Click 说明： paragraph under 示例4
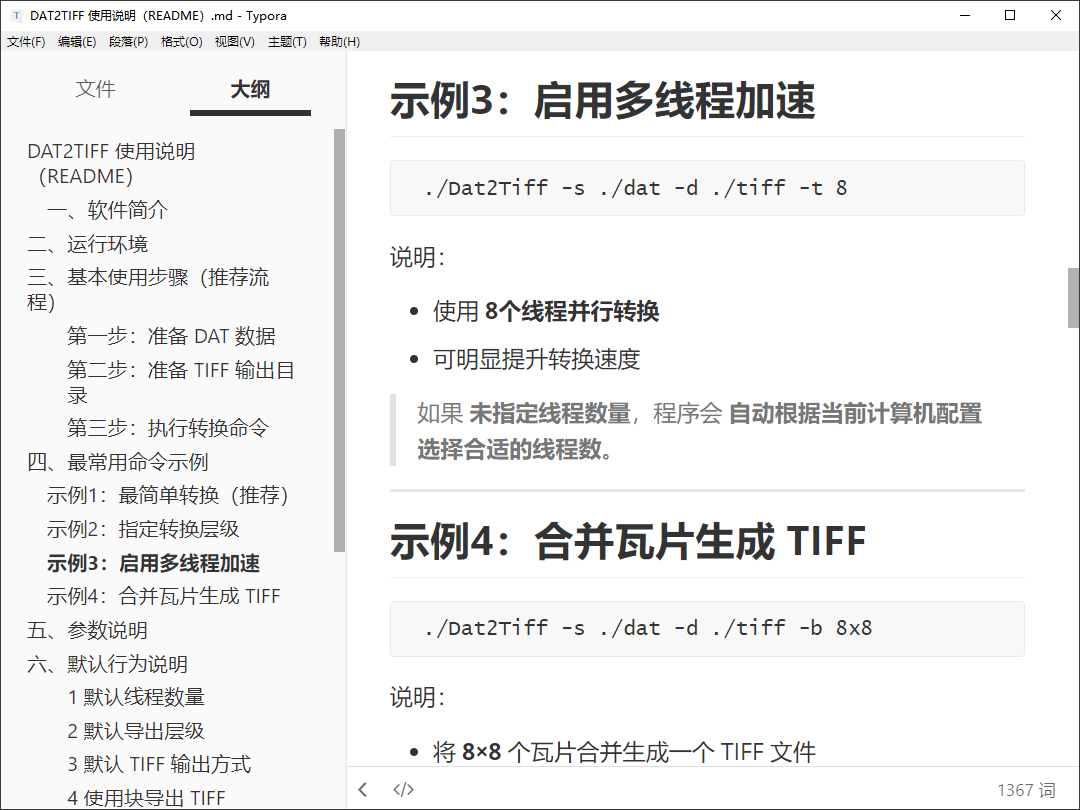Image resolution: width=1080 pixels, height=810 pixels. (x=417, y=697)
